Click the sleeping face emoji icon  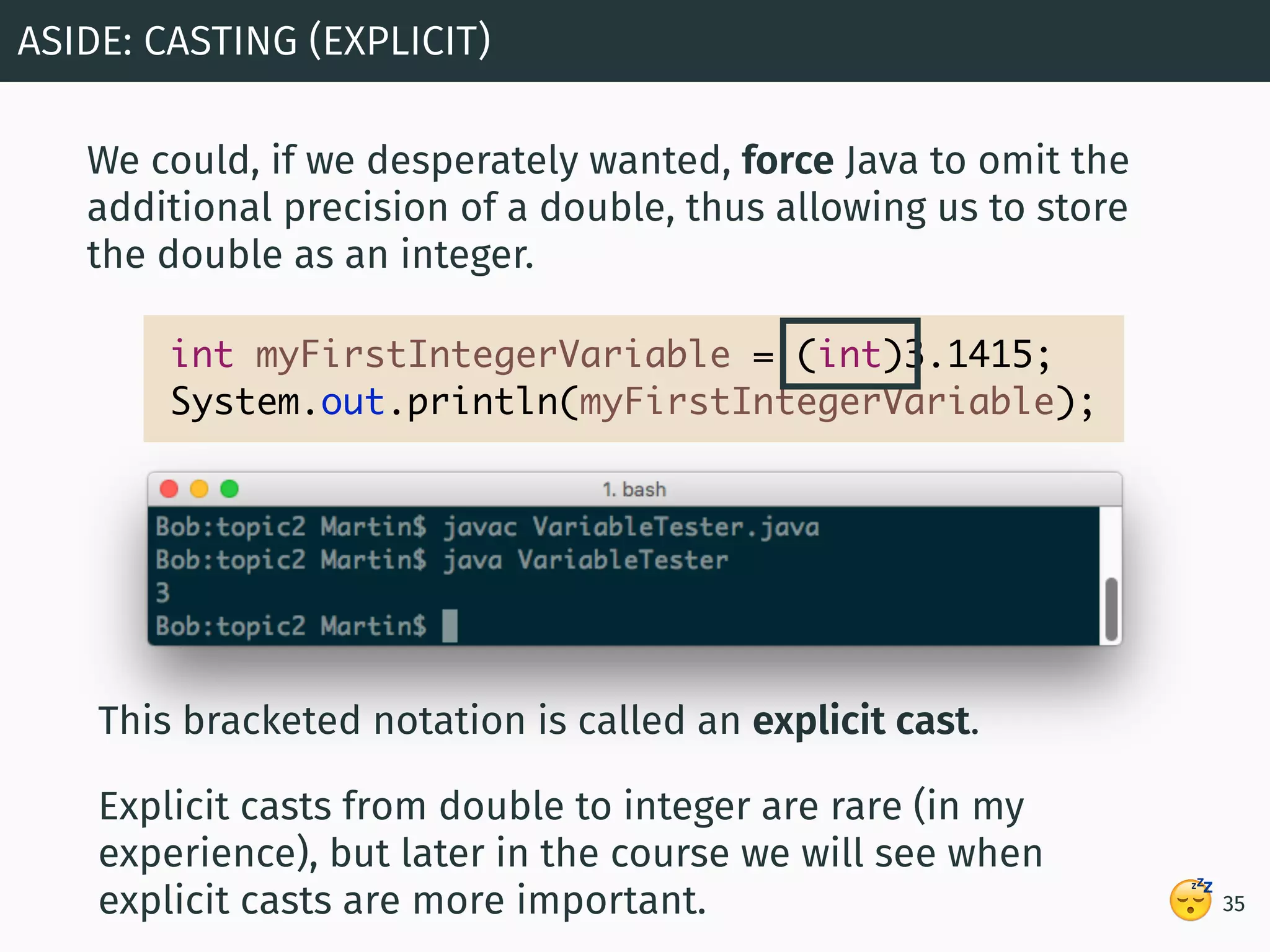[1191, 899]
